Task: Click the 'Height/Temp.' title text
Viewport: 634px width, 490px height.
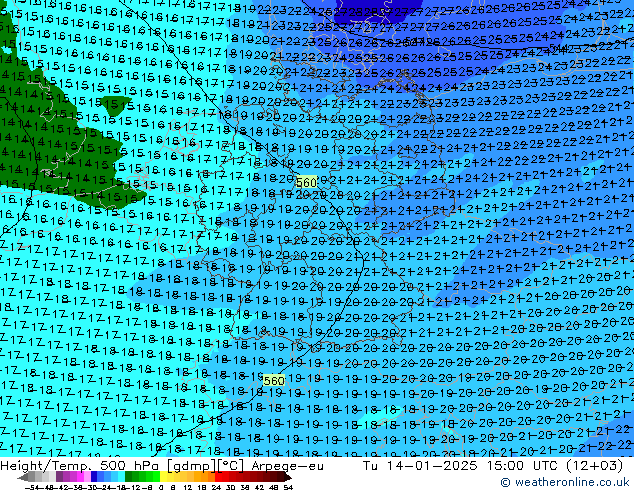Action: tap(47, 466)
